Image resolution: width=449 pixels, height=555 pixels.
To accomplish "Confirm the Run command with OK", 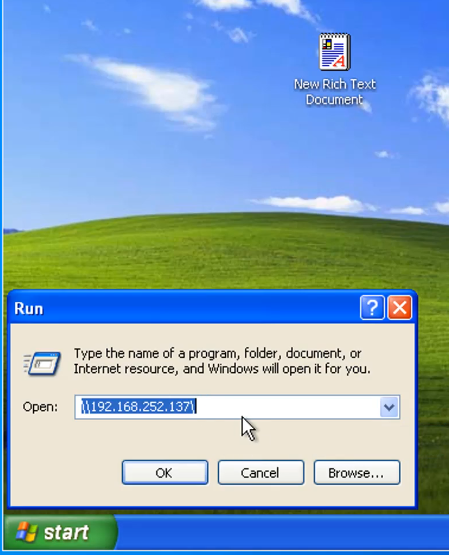I will pyautogui.click(x=165, y=473).
